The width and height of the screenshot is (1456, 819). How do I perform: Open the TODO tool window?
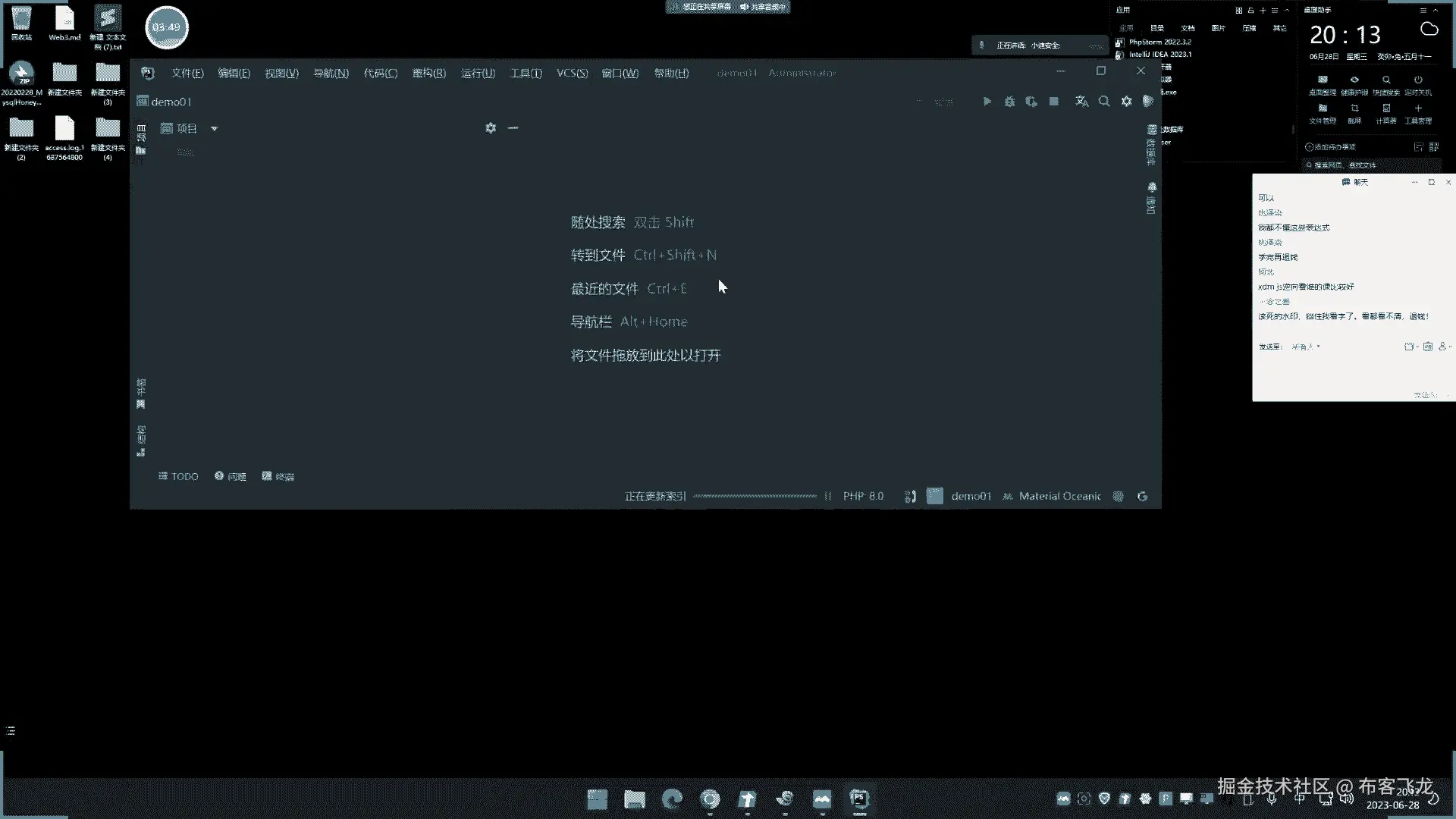(x=178, y=476)
